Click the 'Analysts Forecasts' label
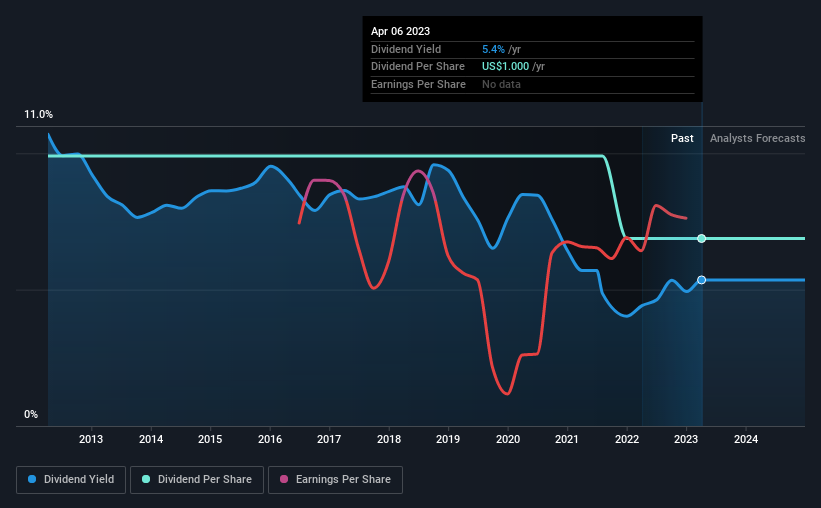Image resolution: width=821 pixels, height=508 pixels. pyautogui.click(x=758, y=138)
